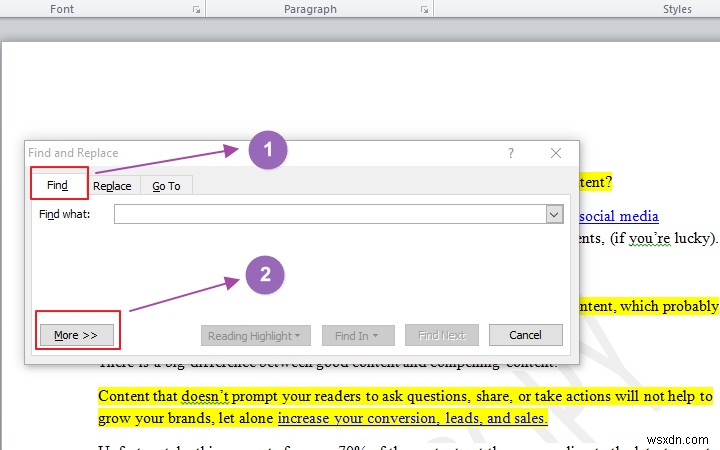The width and height of the screenshot is (720, 450).
Task: Click the More >> button
Action: coord(77,335)
